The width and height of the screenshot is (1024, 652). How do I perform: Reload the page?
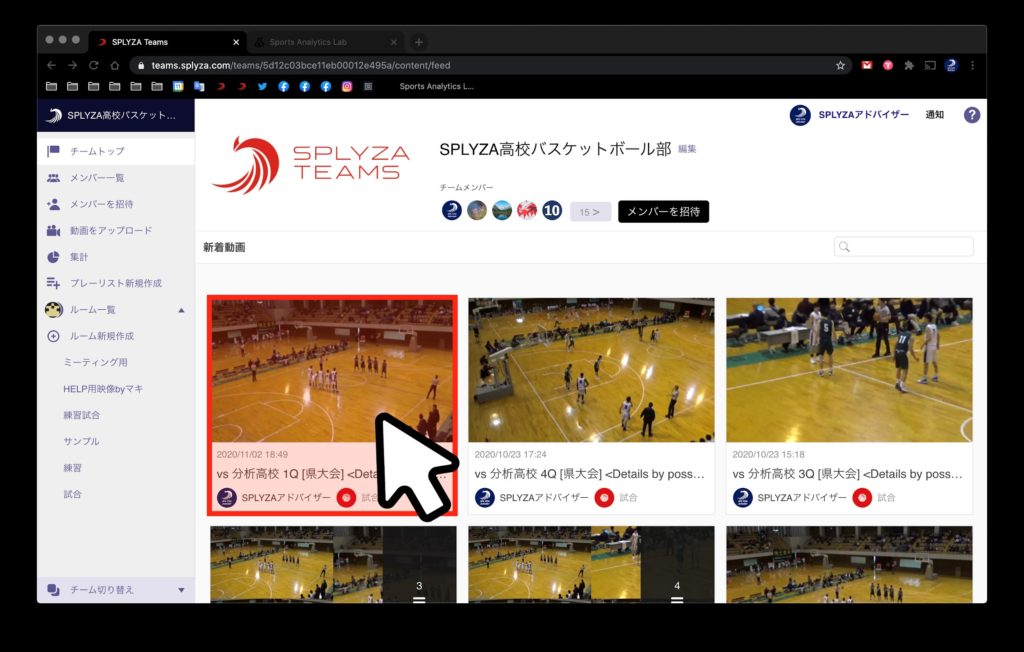(x=93, y=65)
